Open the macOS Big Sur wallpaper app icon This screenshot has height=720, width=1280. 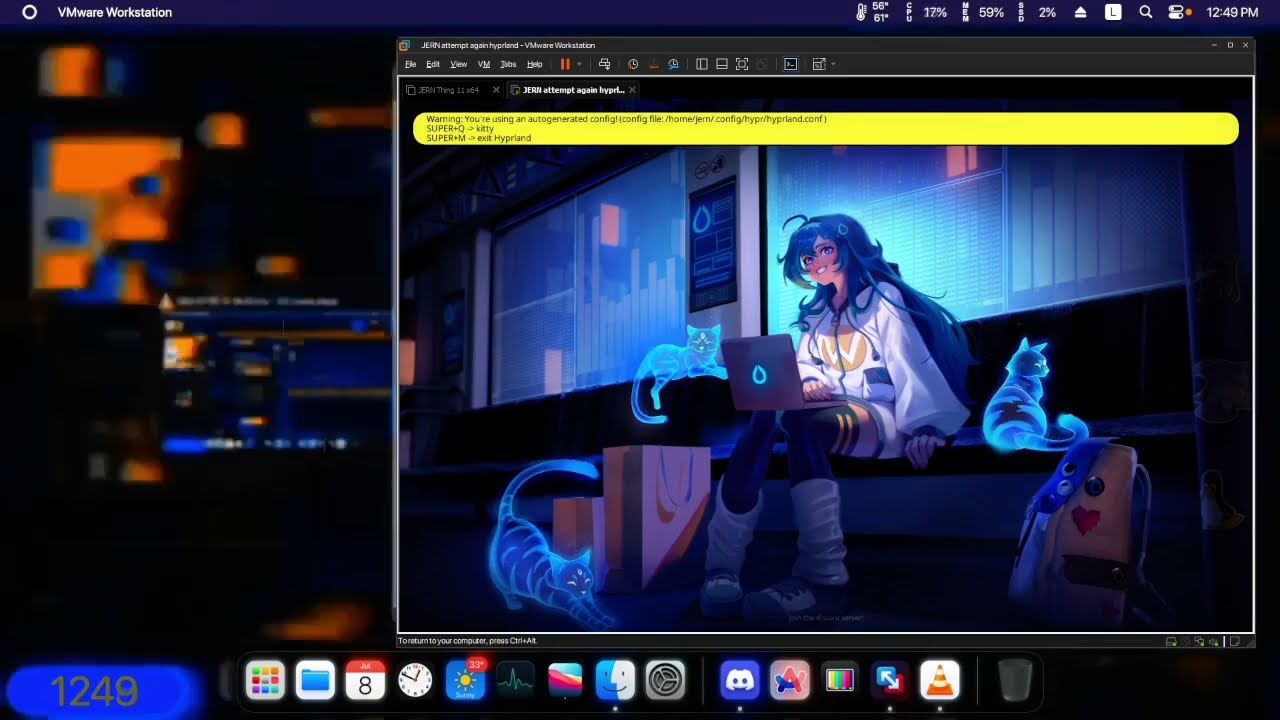point(565,681)
